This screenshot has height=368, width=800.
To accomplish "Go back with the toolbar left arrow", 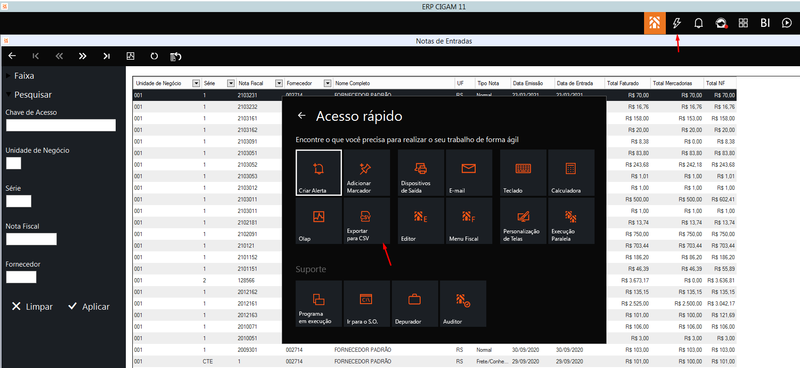I will click(x=12, y=56).
